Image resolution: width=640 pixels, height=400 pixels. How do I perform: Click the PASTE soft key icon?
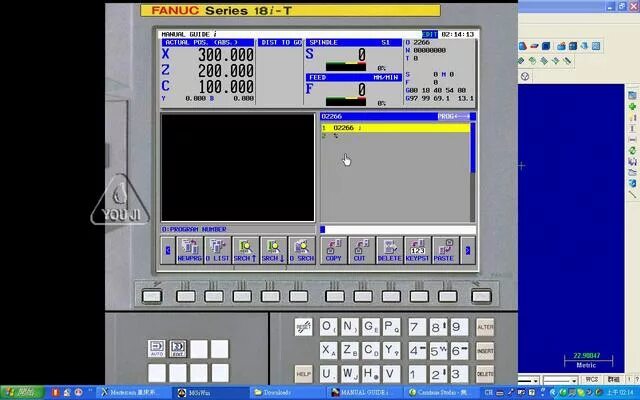coord(445,250)
